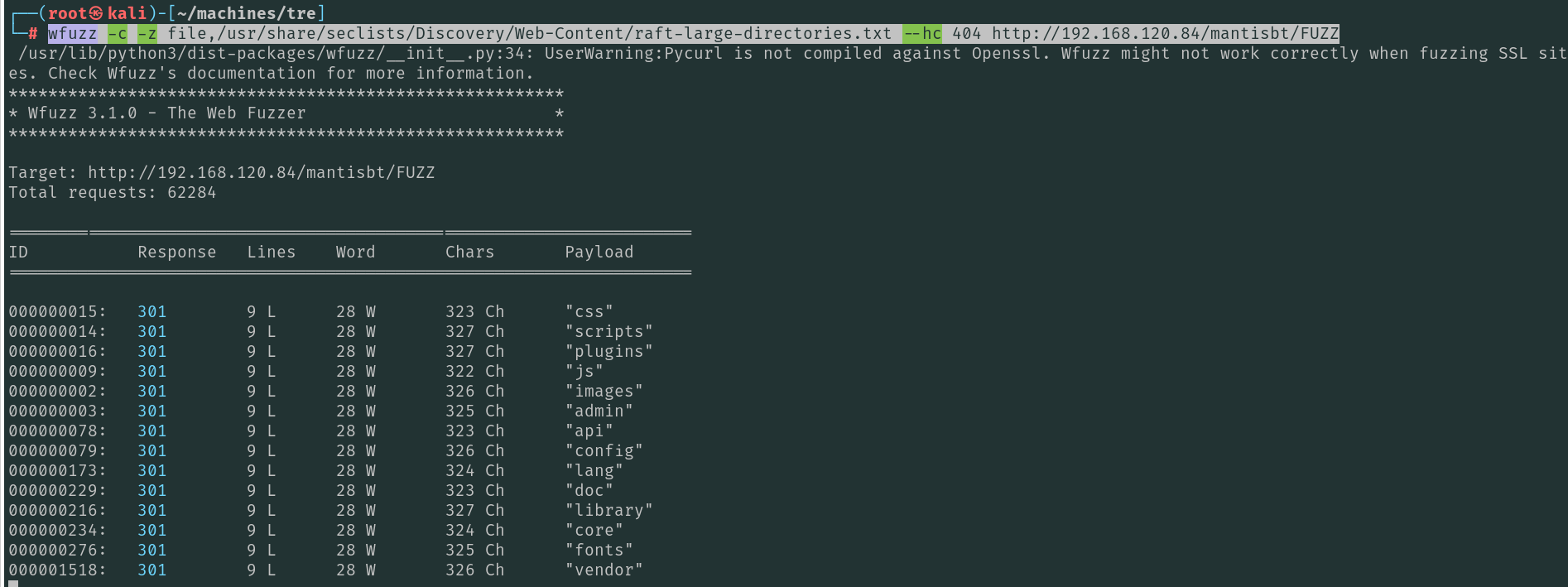Screen dimensions: 1568x587
Task: Click the highlighted wfuzz command word
Action: click(x=72, y=33)
